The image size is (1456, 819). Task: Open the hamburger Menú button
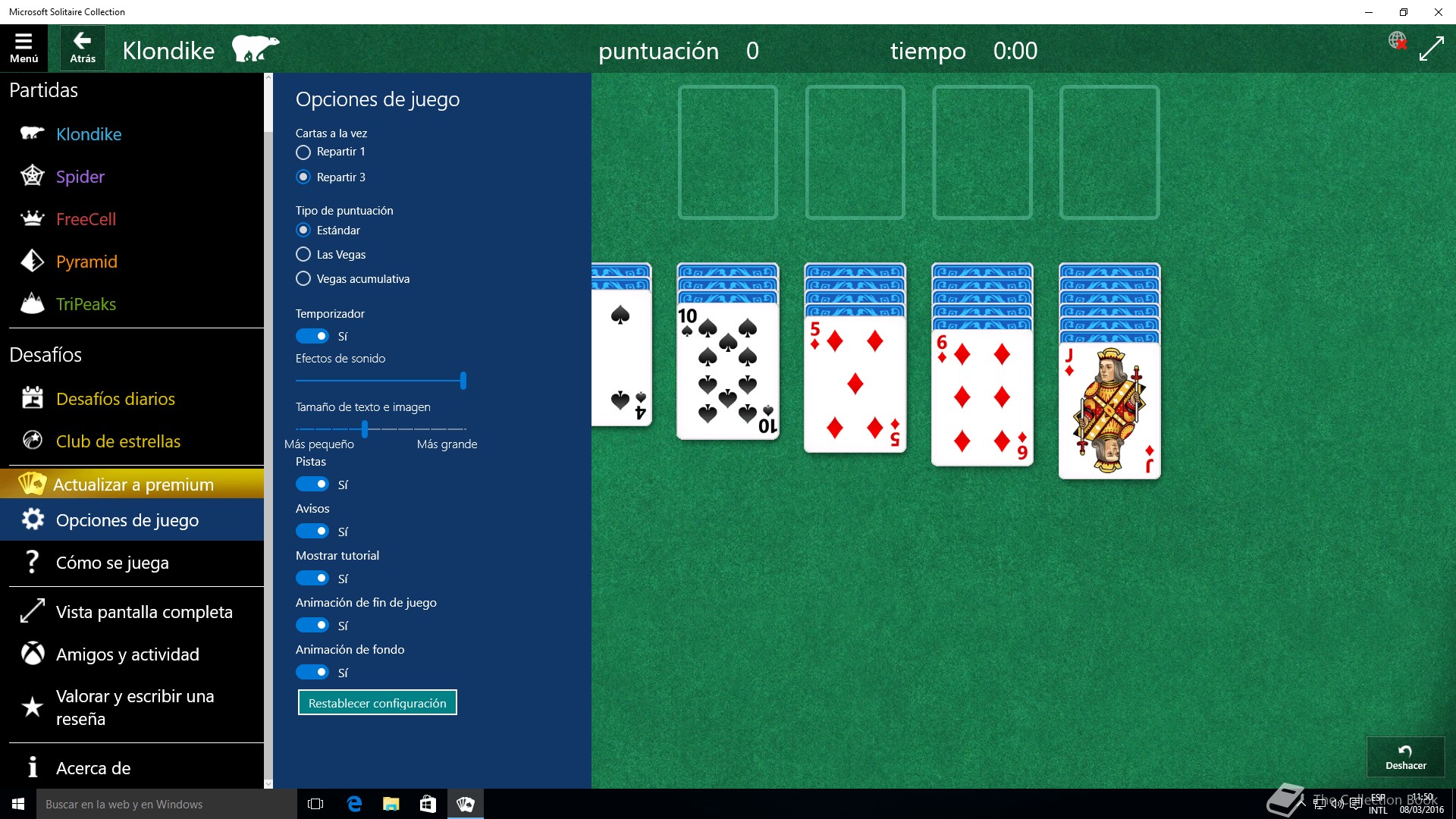(24, 48)
